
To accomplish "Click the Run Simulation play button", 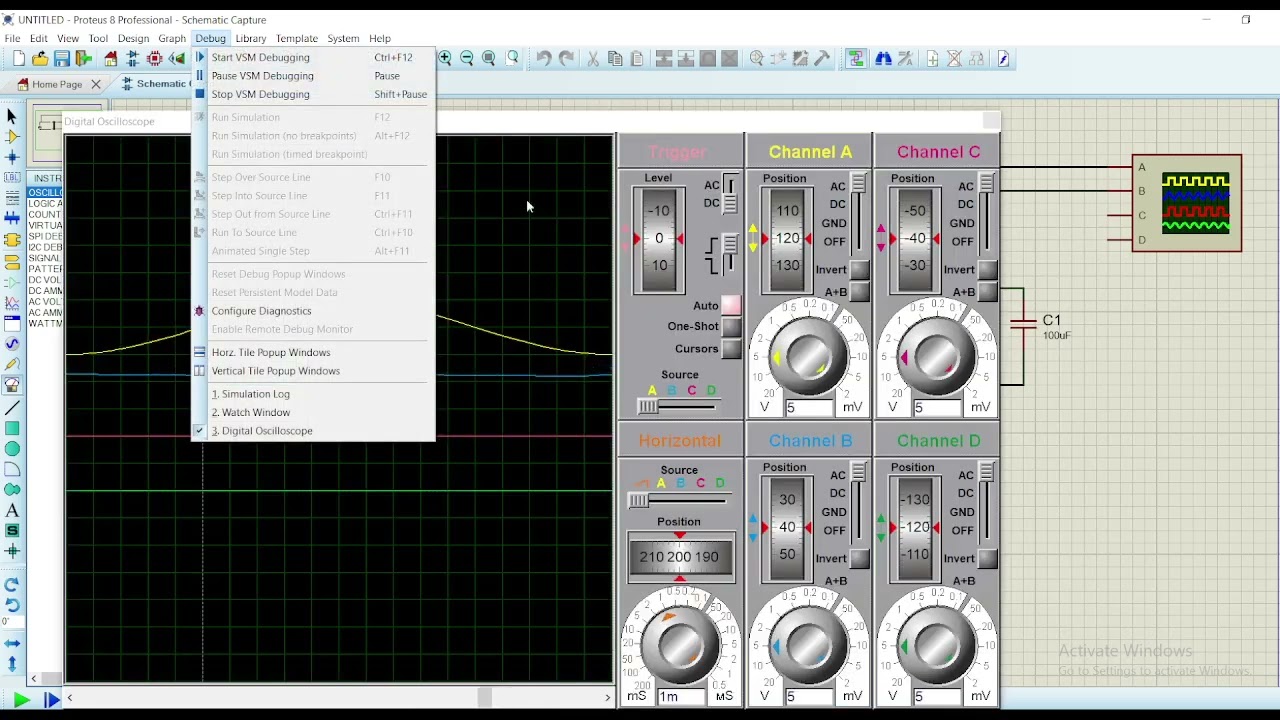I will 21,700.
